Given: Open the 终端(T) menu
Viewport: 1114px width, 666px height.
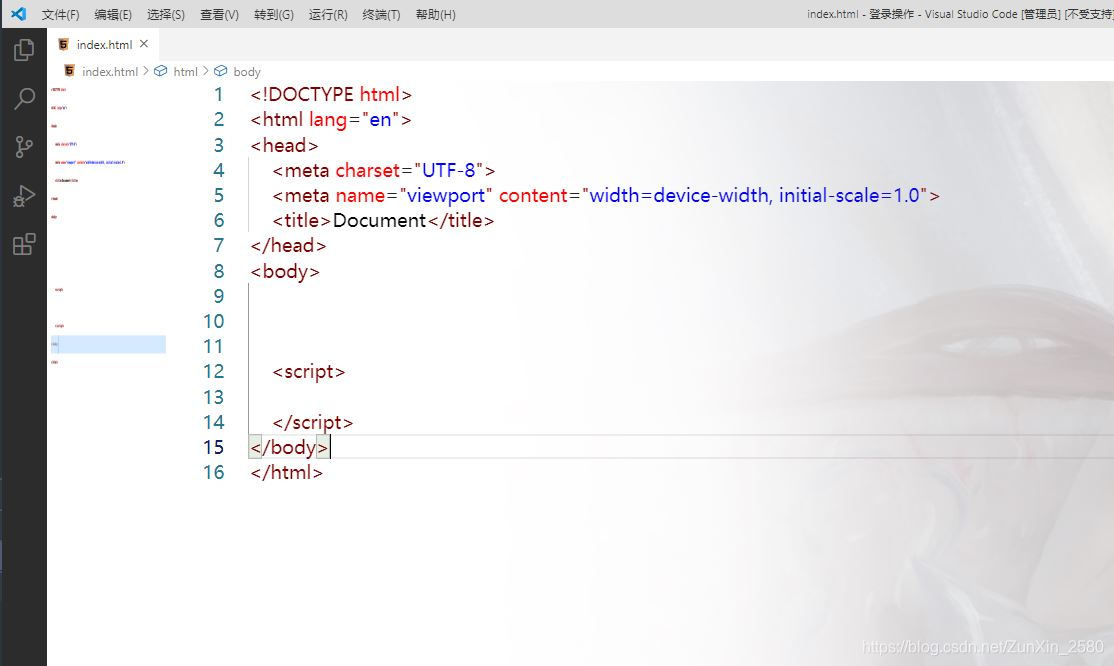Looking at the screenshot, I should [381, 14].
